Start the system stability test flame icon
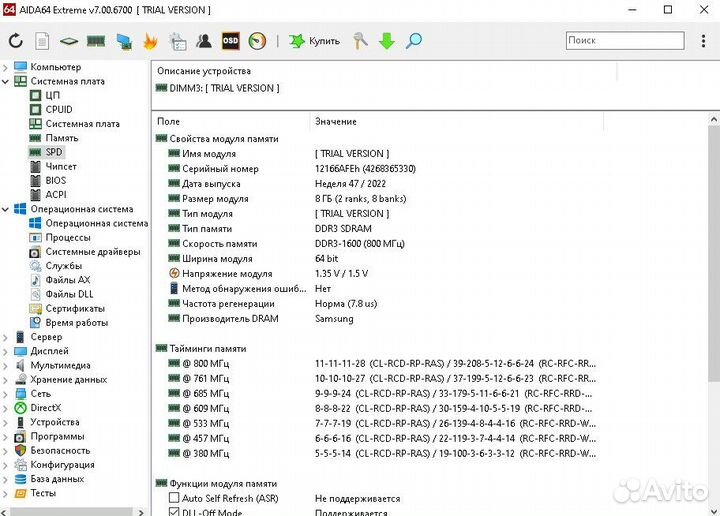 [x=150, y=41]
